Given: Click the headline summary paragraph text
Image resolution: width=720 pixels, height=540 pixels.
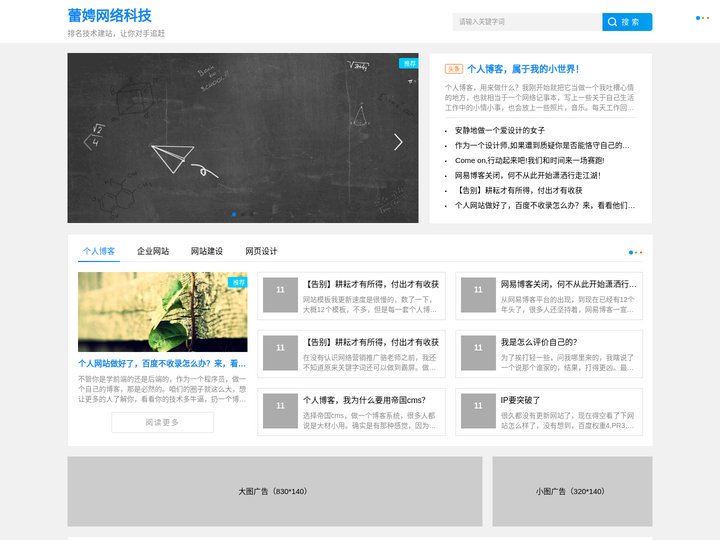Looking at the screenshot, I should pyautogui.click(x=540, y=97).
